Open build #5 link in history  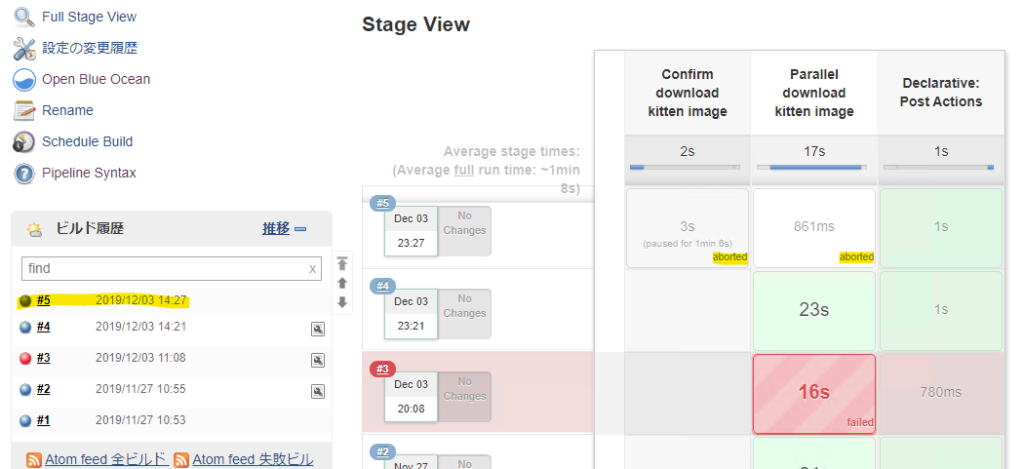[43, 300]
